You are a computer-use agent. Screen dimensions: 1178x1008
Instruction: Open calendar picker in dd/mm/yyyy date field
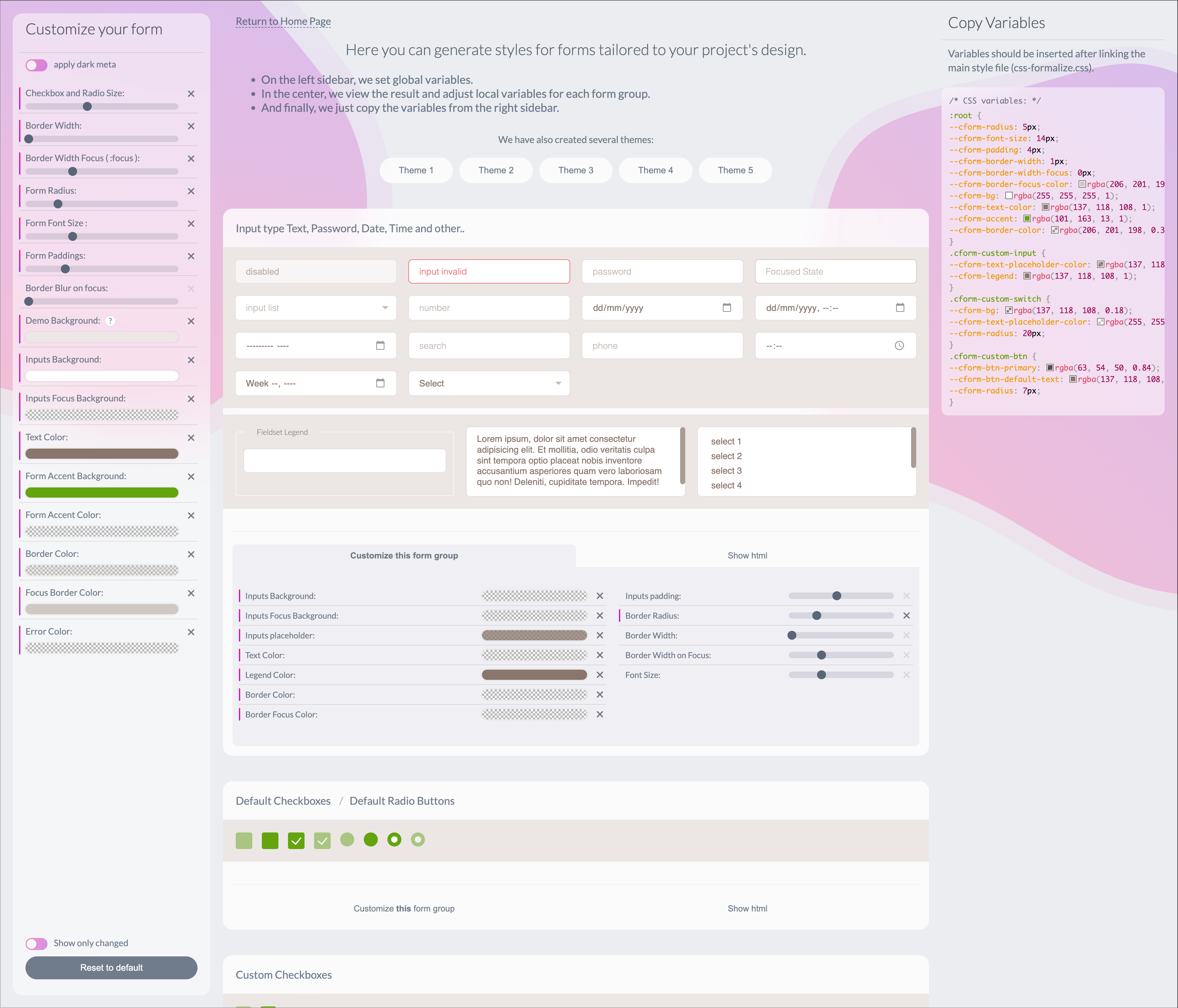727,307
